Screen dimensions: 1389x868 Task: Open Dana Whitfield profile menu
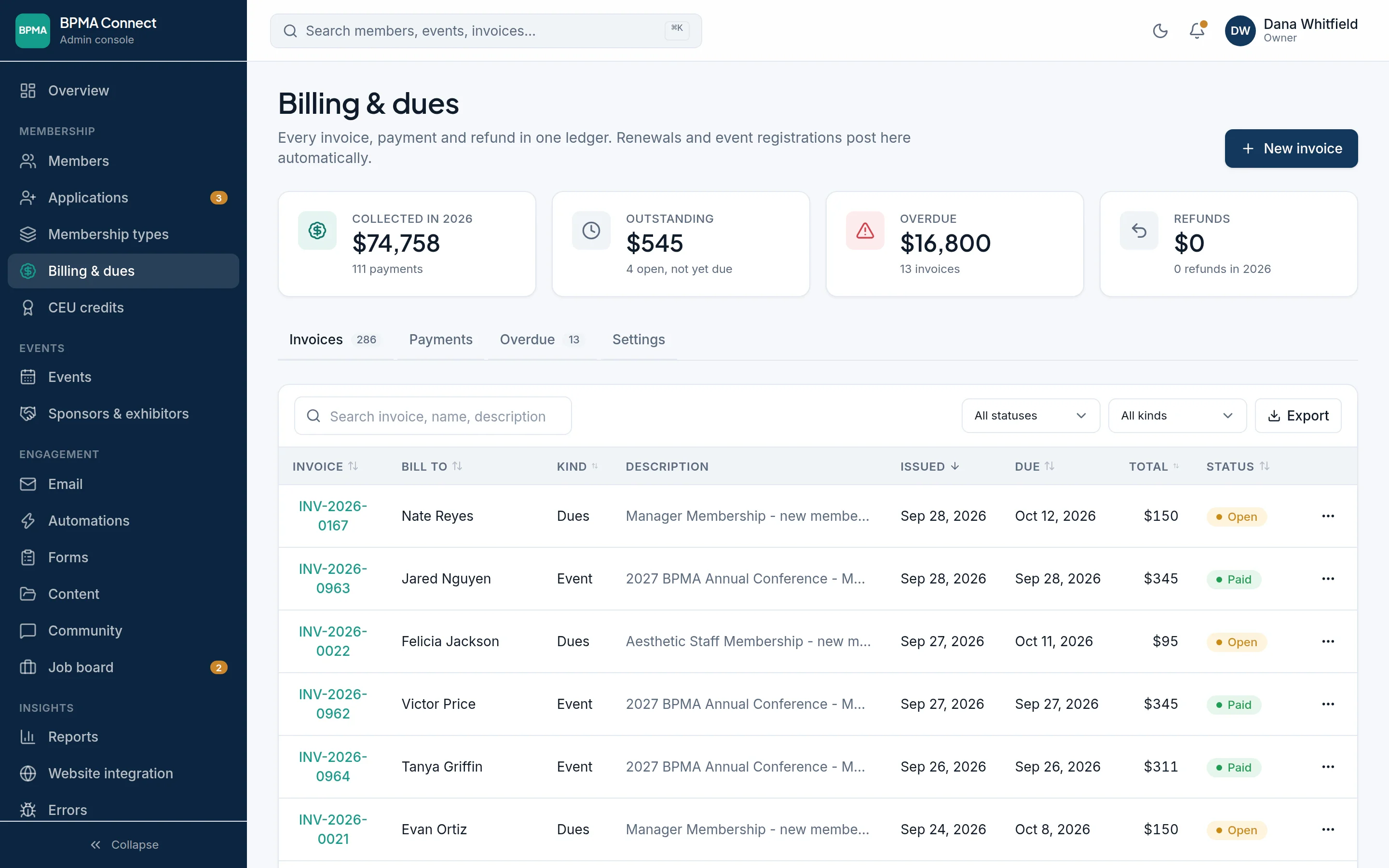click(x=1291, y=30)
